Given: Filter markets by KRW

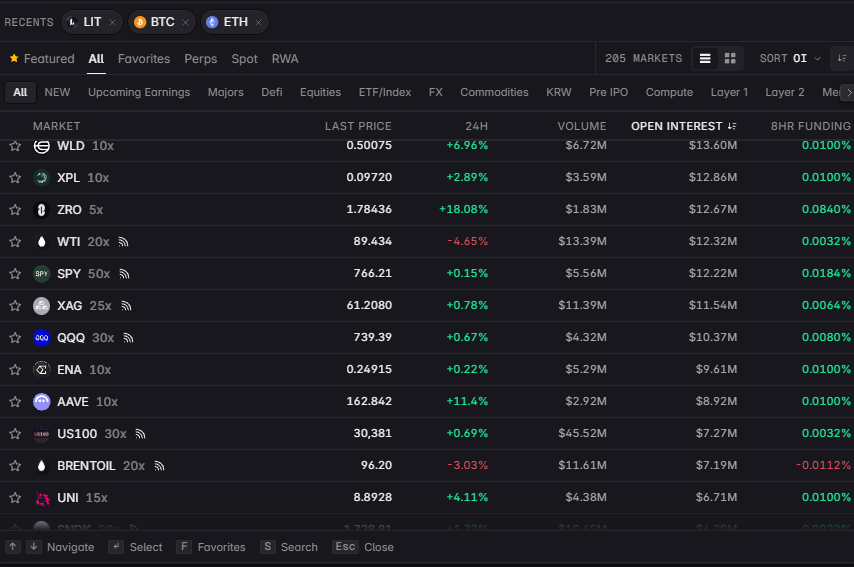Looking at the screenshot, I should click(559, 93).
